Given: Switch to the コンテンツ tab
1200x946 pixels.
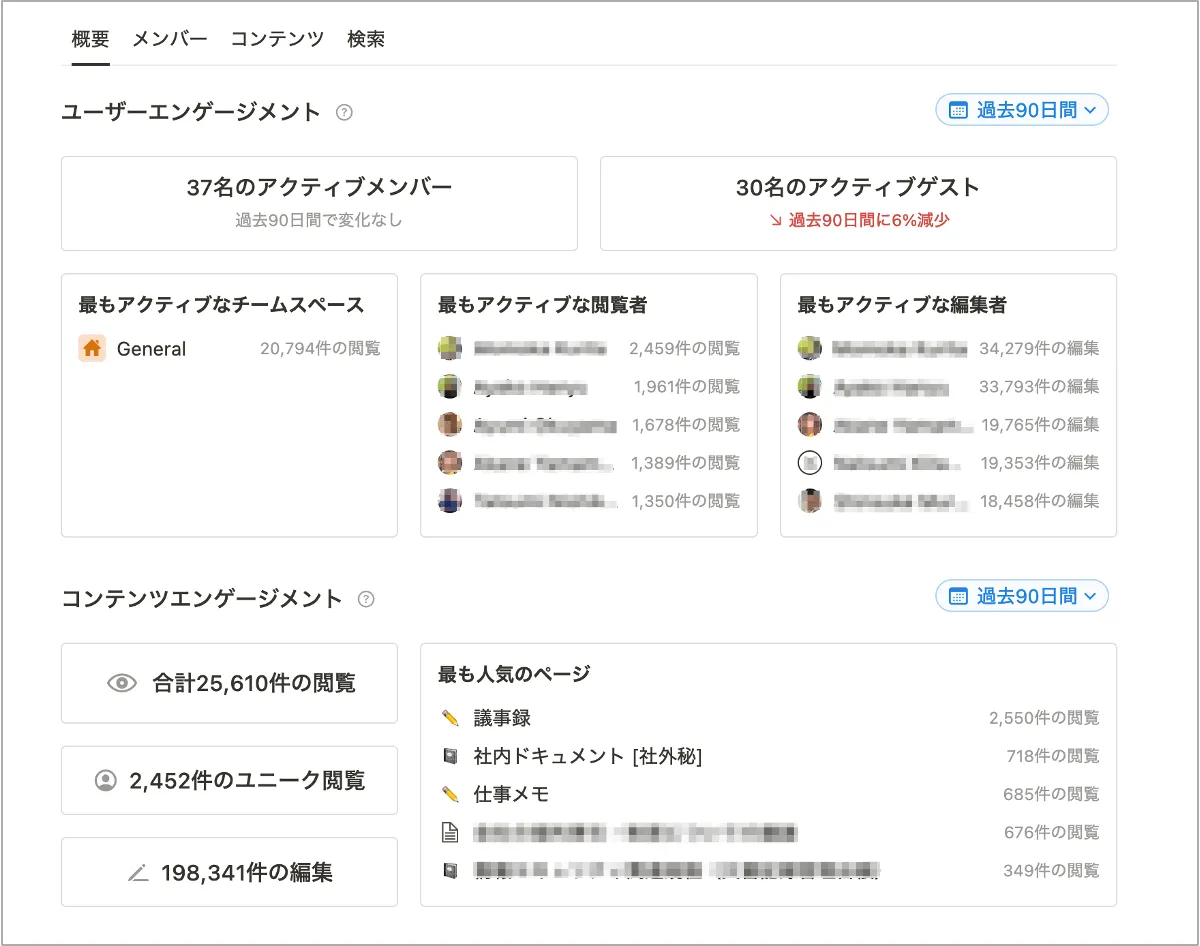Looking at the screenshot, I should point(277,40).
